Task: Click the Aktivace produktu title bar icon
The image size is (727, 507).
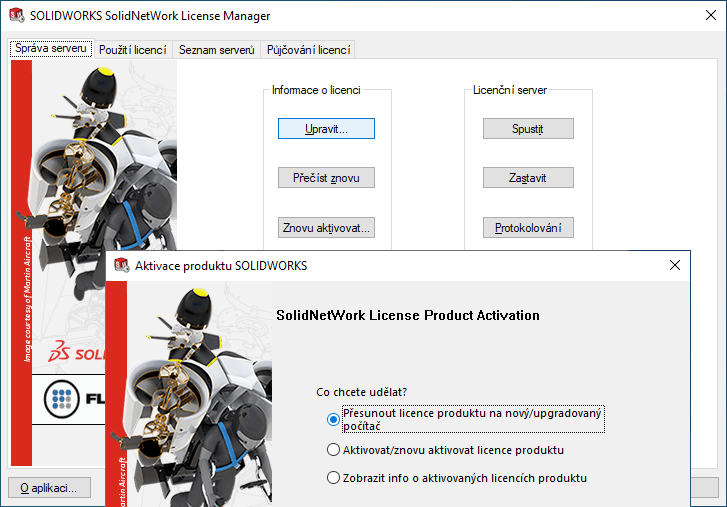Action: [121, 265]
